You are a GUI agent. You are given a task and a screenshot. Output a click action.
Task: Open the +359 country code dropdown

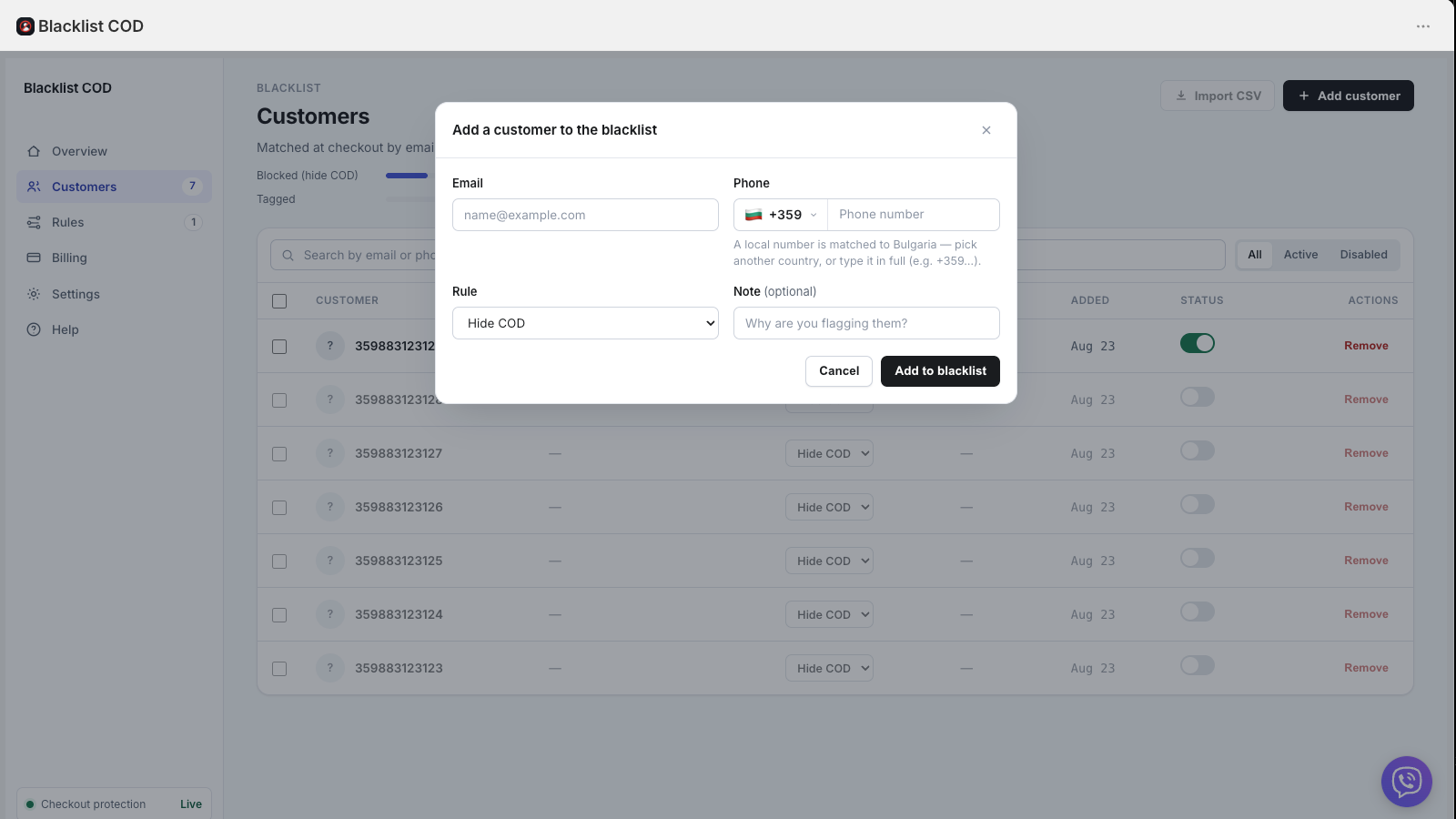(781, 215)
